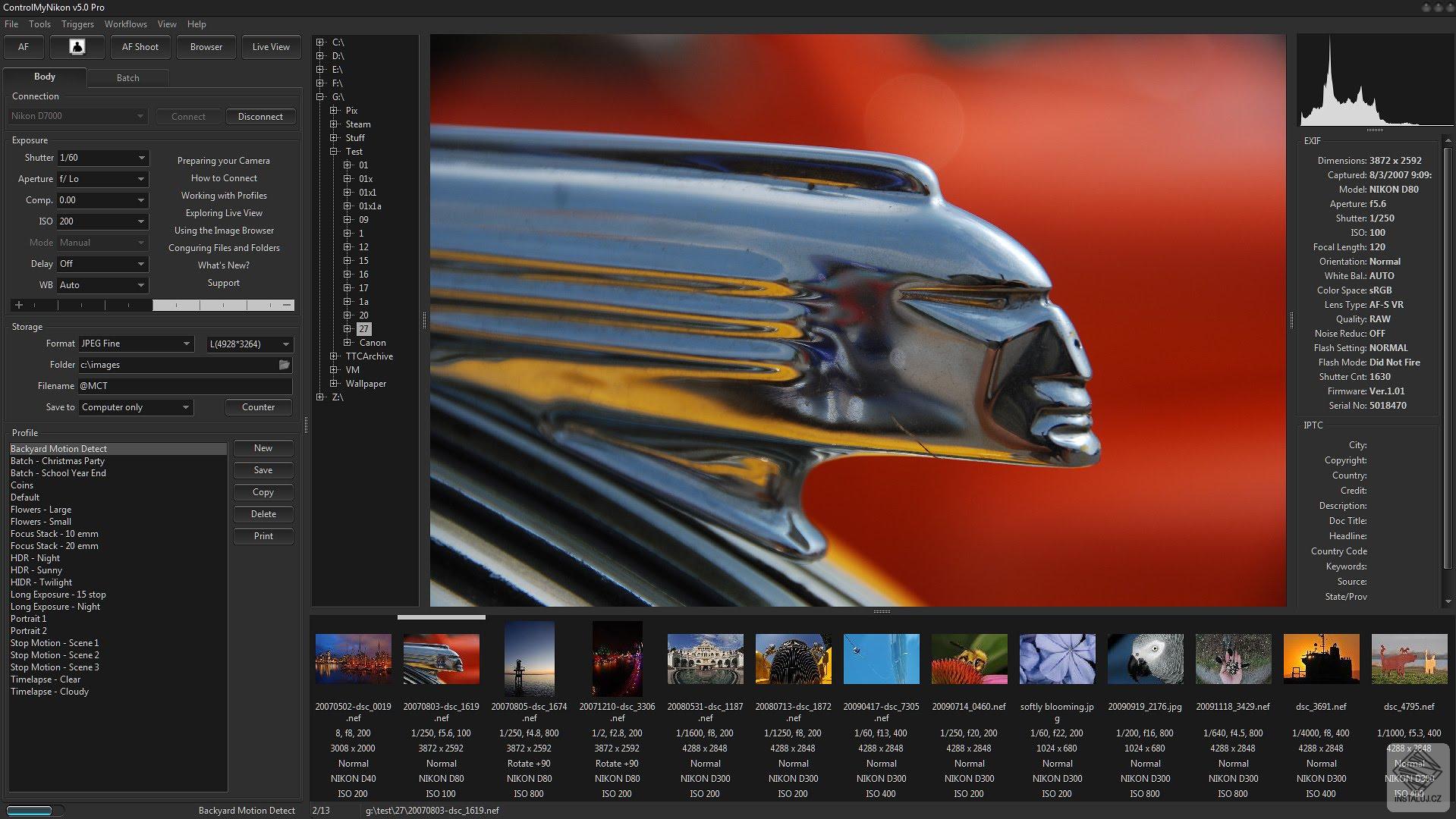
Task: Click the AF Shoot button
Action: tap(140, 47)
